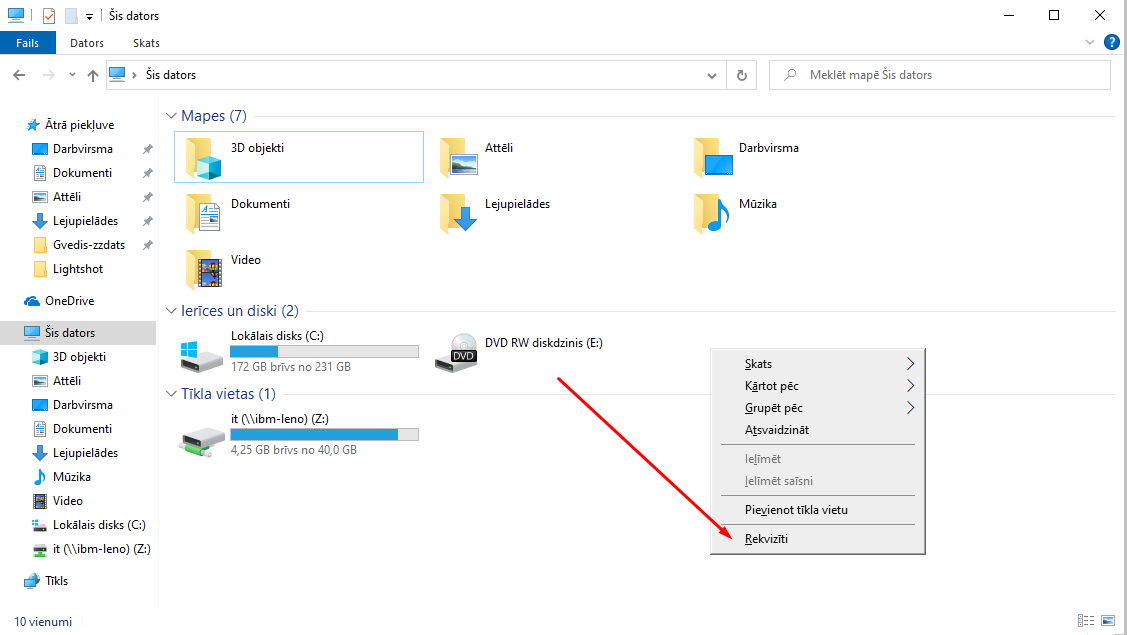Select the Mūzika folder icon in Mapes

point(713,214)
